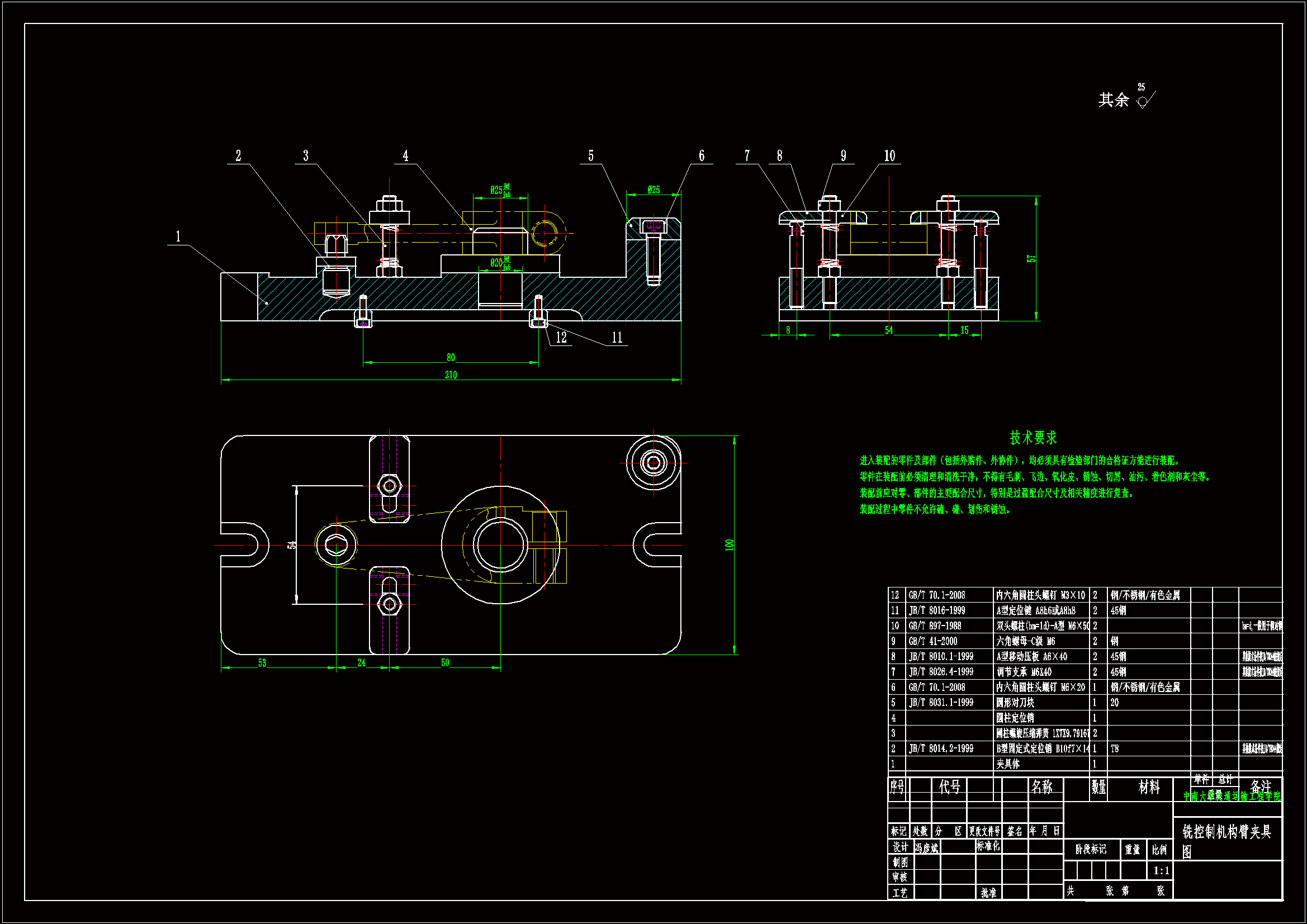The width and height of the screenshot is (1307, 924).
Task: Click the 100 width dimension on the top view
Action: coord(729,544)
